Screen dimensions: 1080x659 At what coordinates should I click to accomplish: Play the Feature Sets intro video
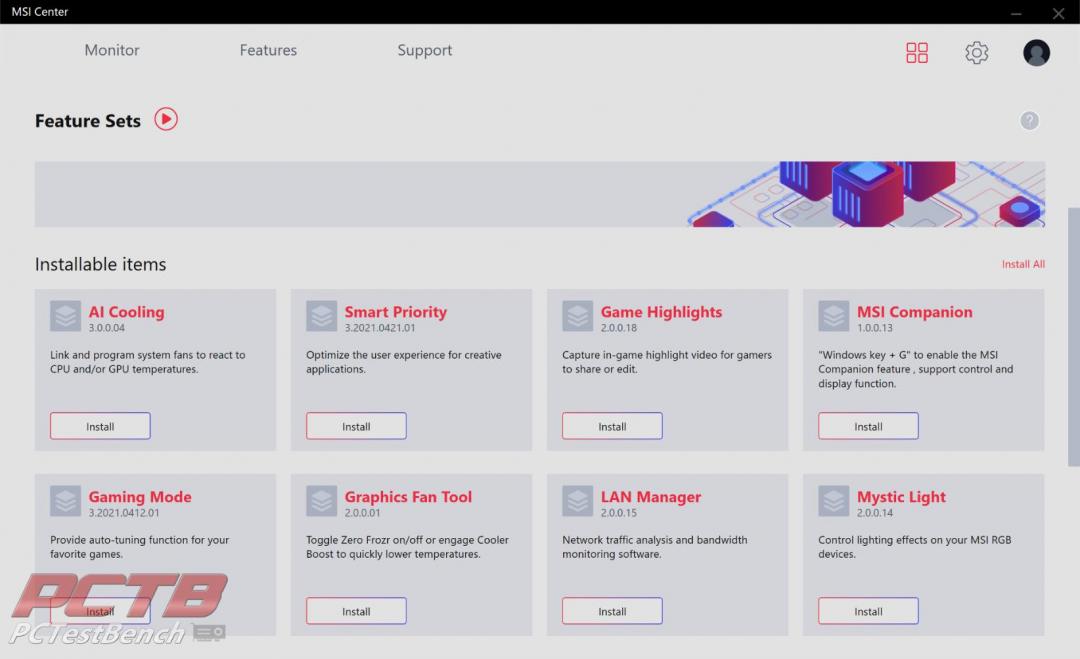click(166, 119)
